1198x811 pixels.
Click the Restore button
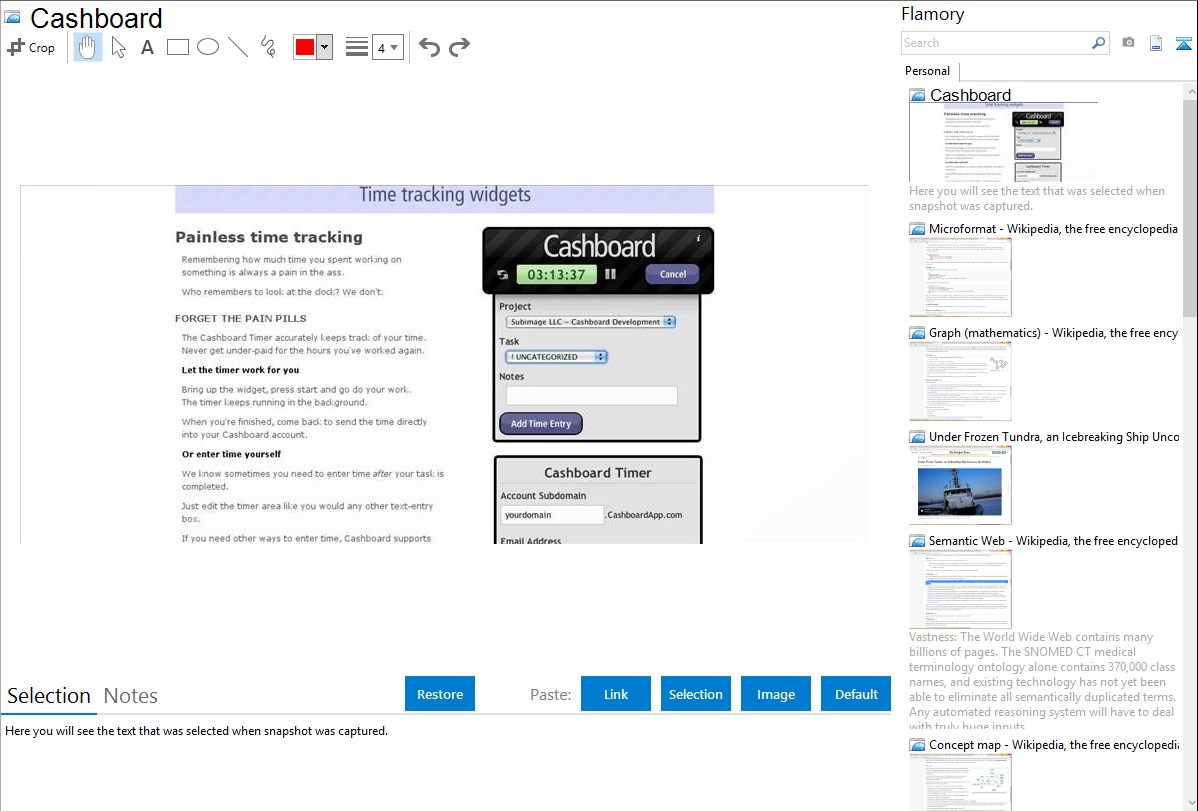(440, 694)
